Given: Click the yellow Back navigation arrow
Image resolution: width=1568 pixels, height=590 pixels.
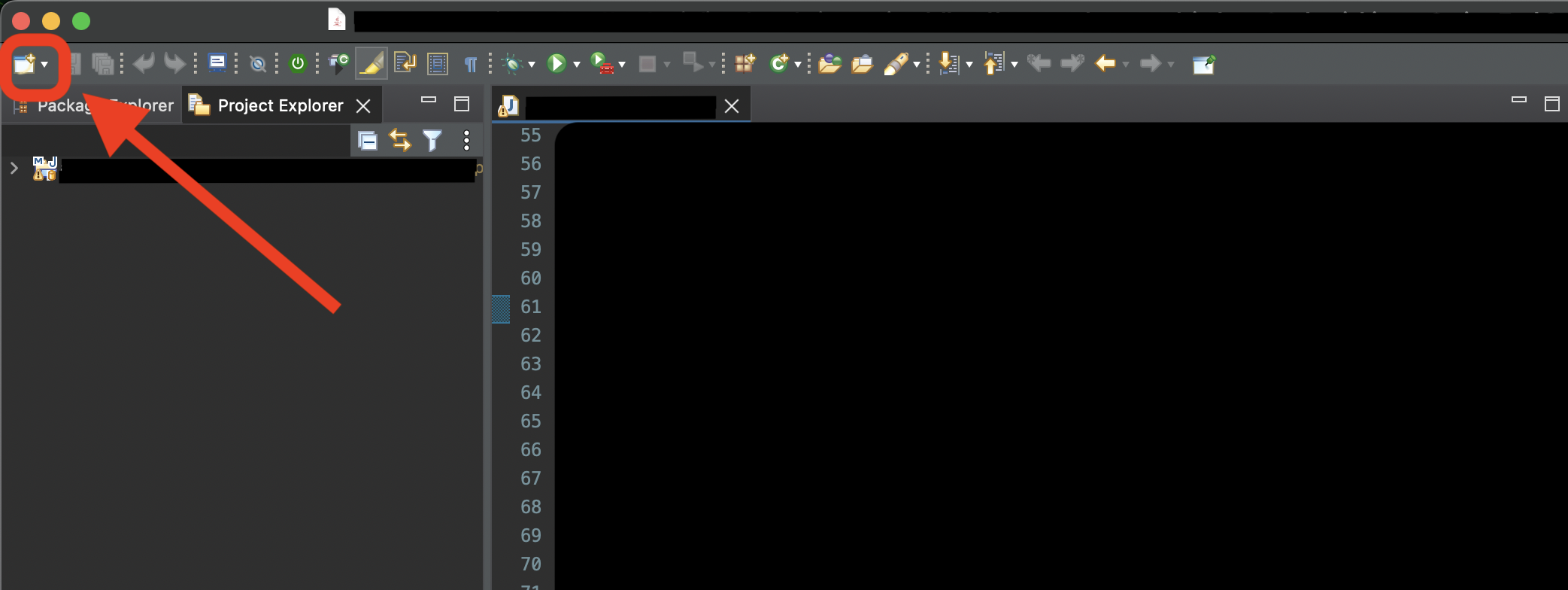Looking at the screenshot, I should coord(1105,63).
